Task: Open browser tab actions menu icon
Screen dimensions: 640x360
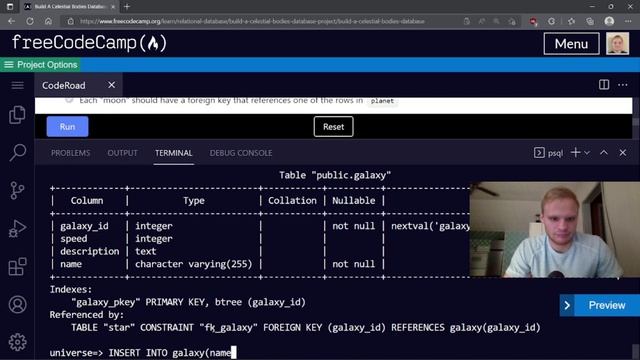Action: (x=10, y=7)
